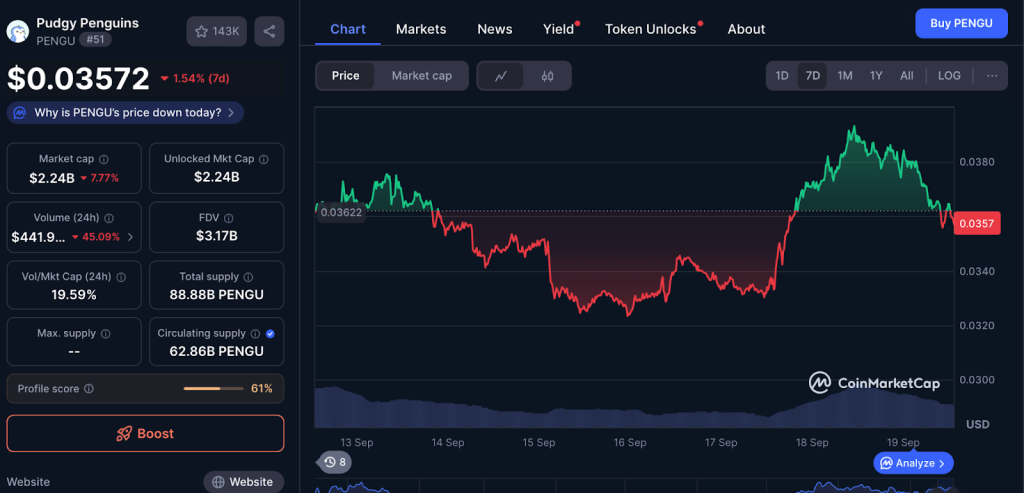Select the 1Y time range
This screenshot has width=1024, height=493.
click(x=876, y=76)
